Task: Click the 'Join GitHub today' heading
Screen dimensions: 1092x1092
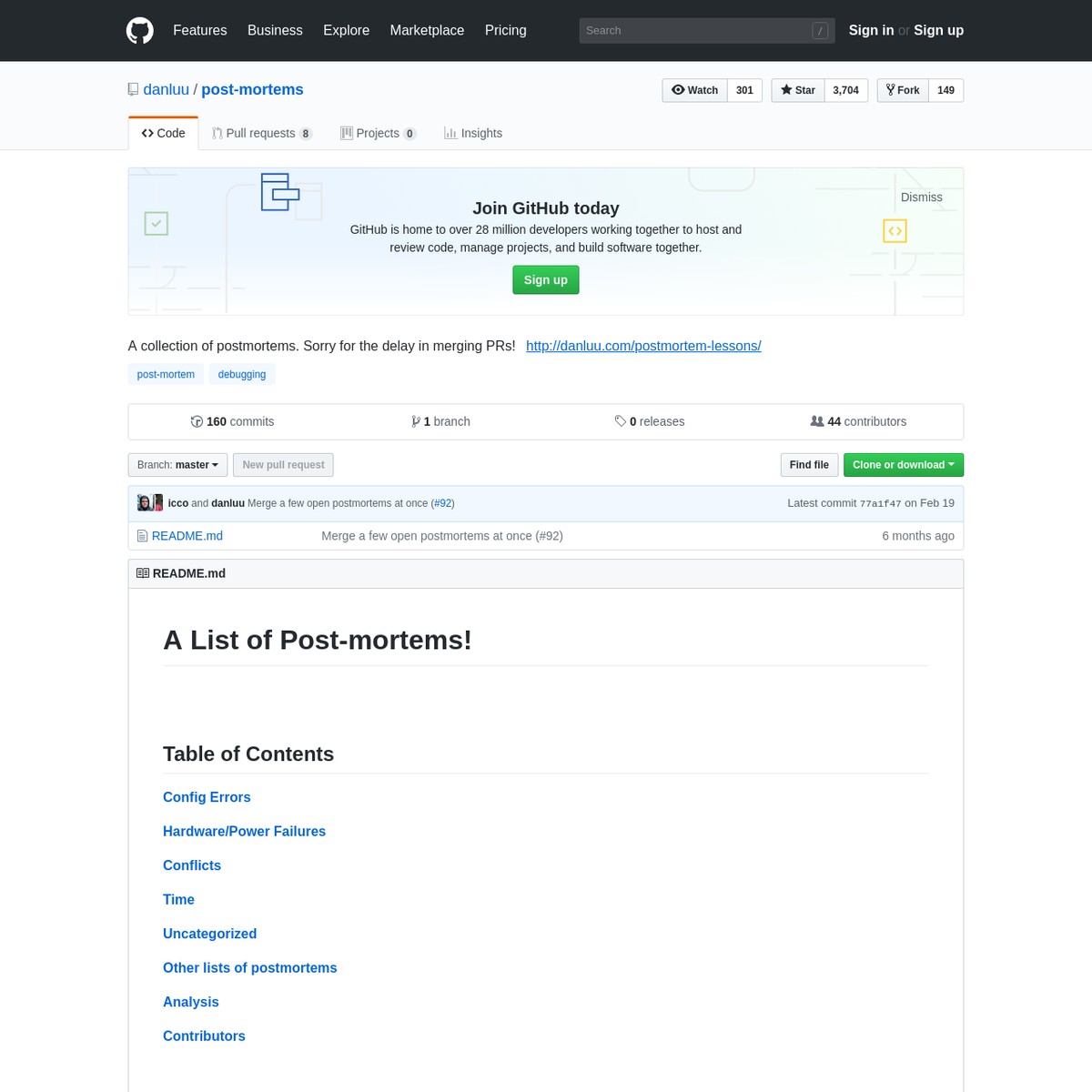Action: click(x=546, y=208)
